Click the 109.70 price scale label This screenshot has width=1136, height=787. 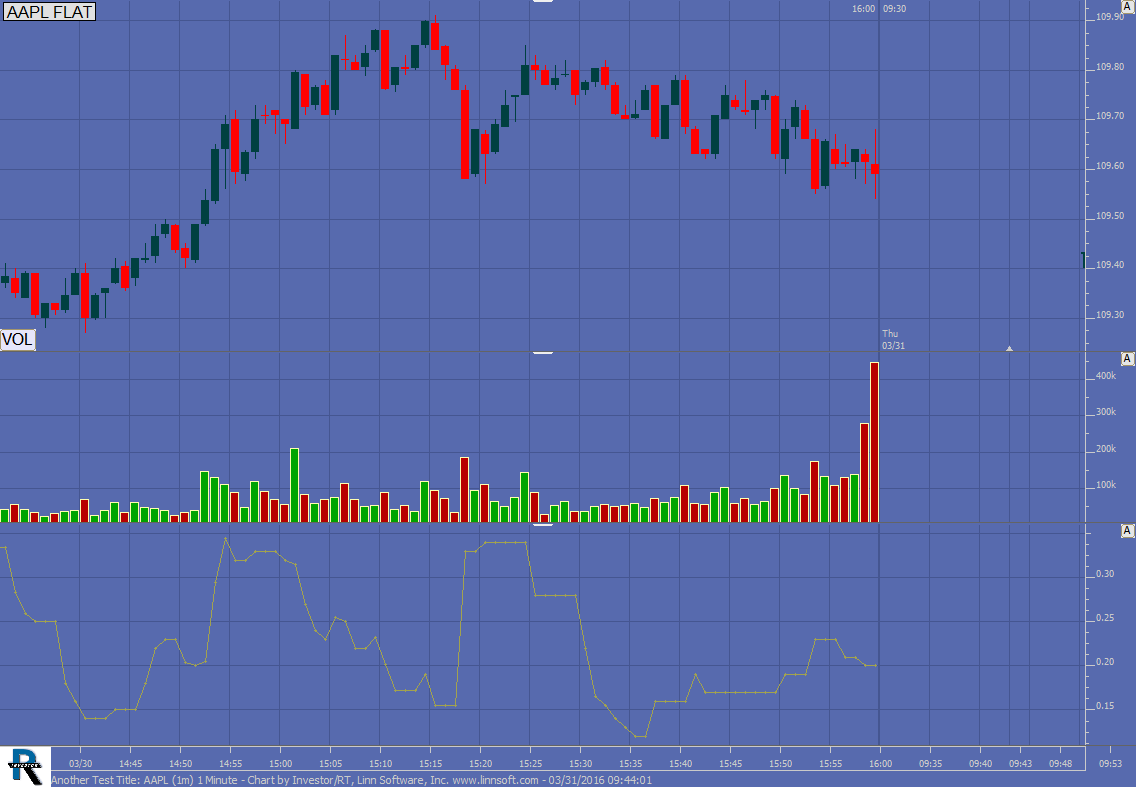click(x=1110, y=116)
